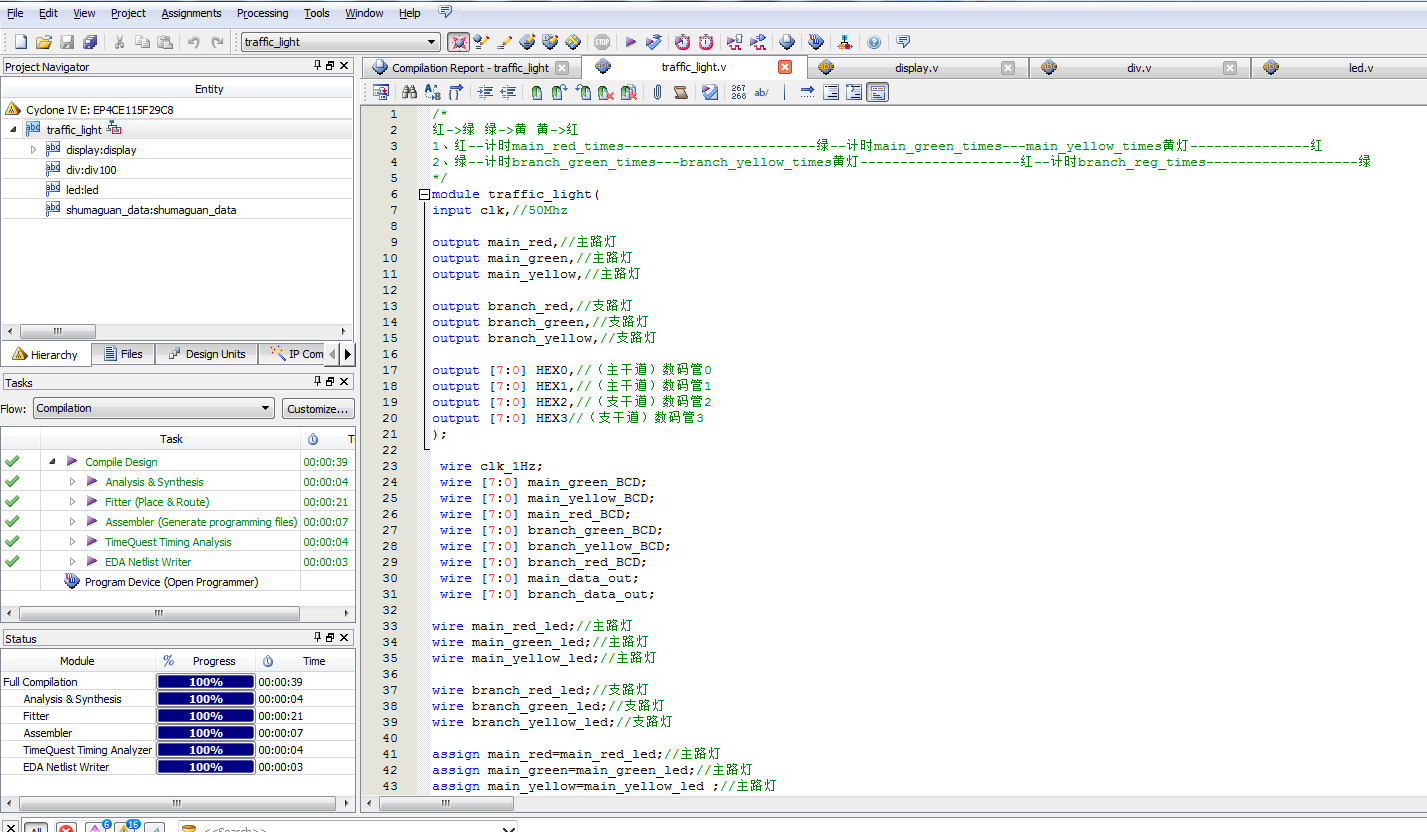Switch to the display.v tab
Screen dimensions: 1427x832
pyautogui.click(x=916, y=68)
